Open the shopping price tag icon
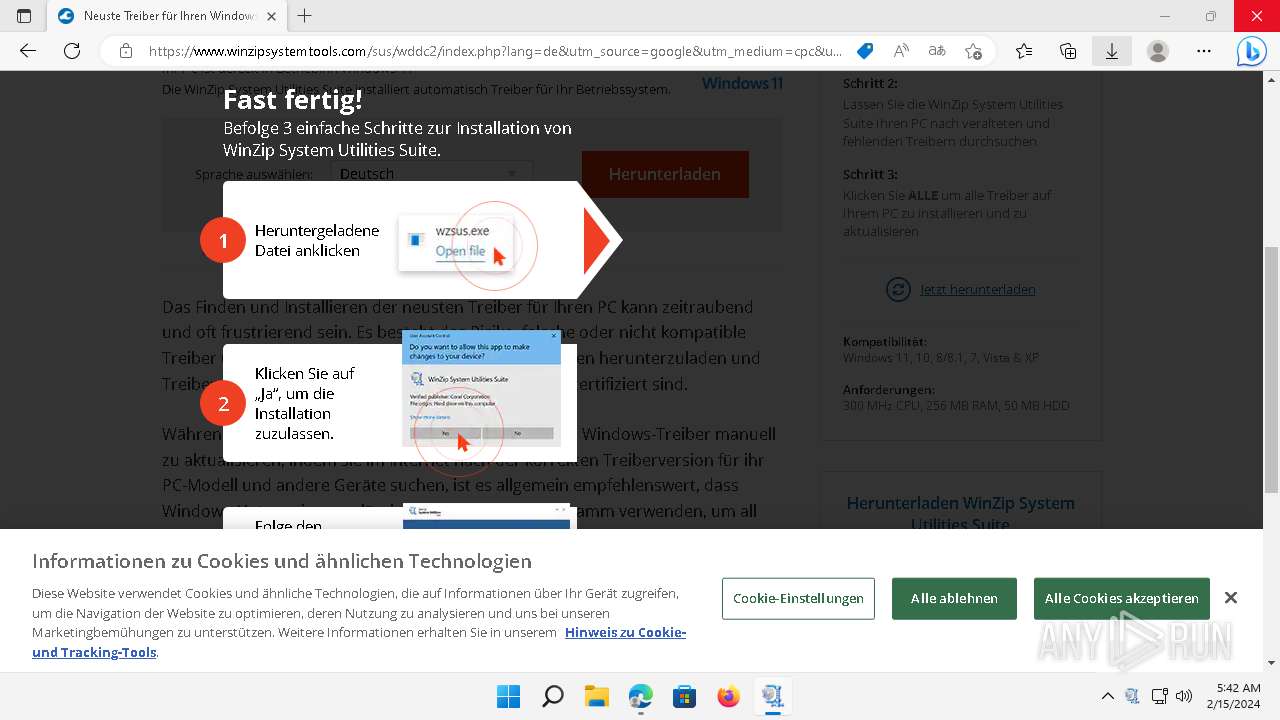This screenshot has width=1280, height=720. click(865, 51)
